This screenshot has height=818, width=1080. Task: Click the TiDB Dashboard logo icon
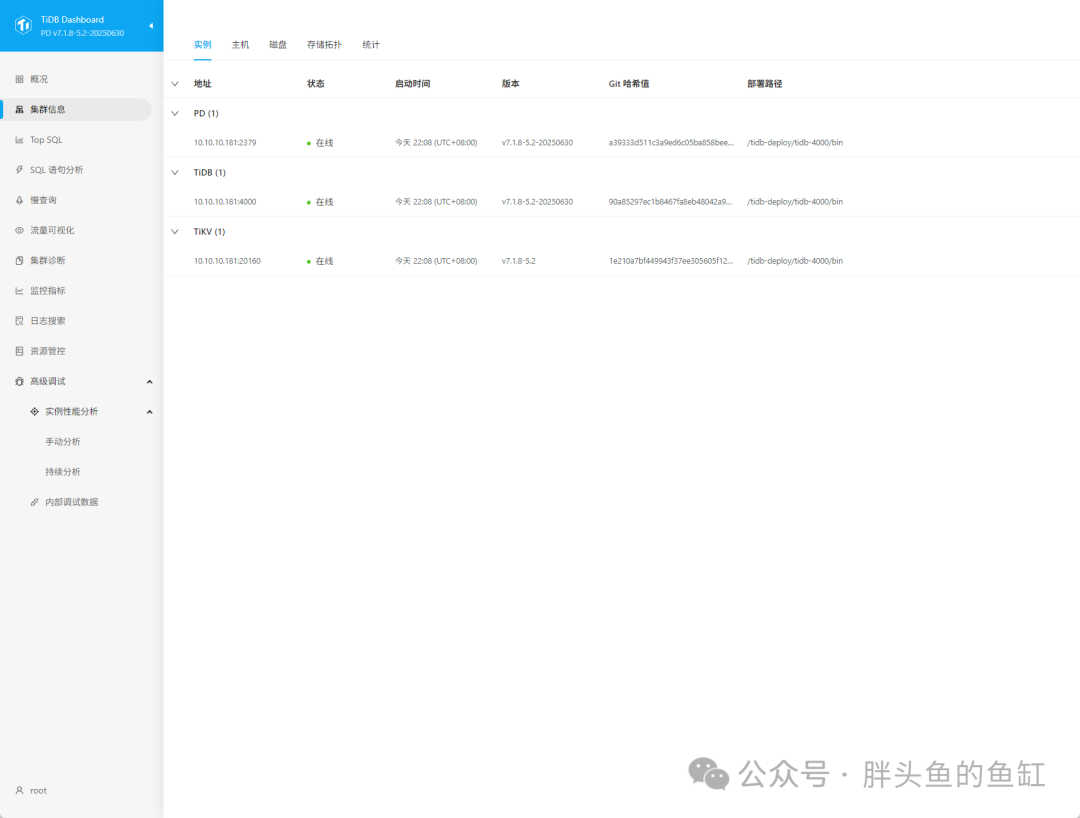23,25
